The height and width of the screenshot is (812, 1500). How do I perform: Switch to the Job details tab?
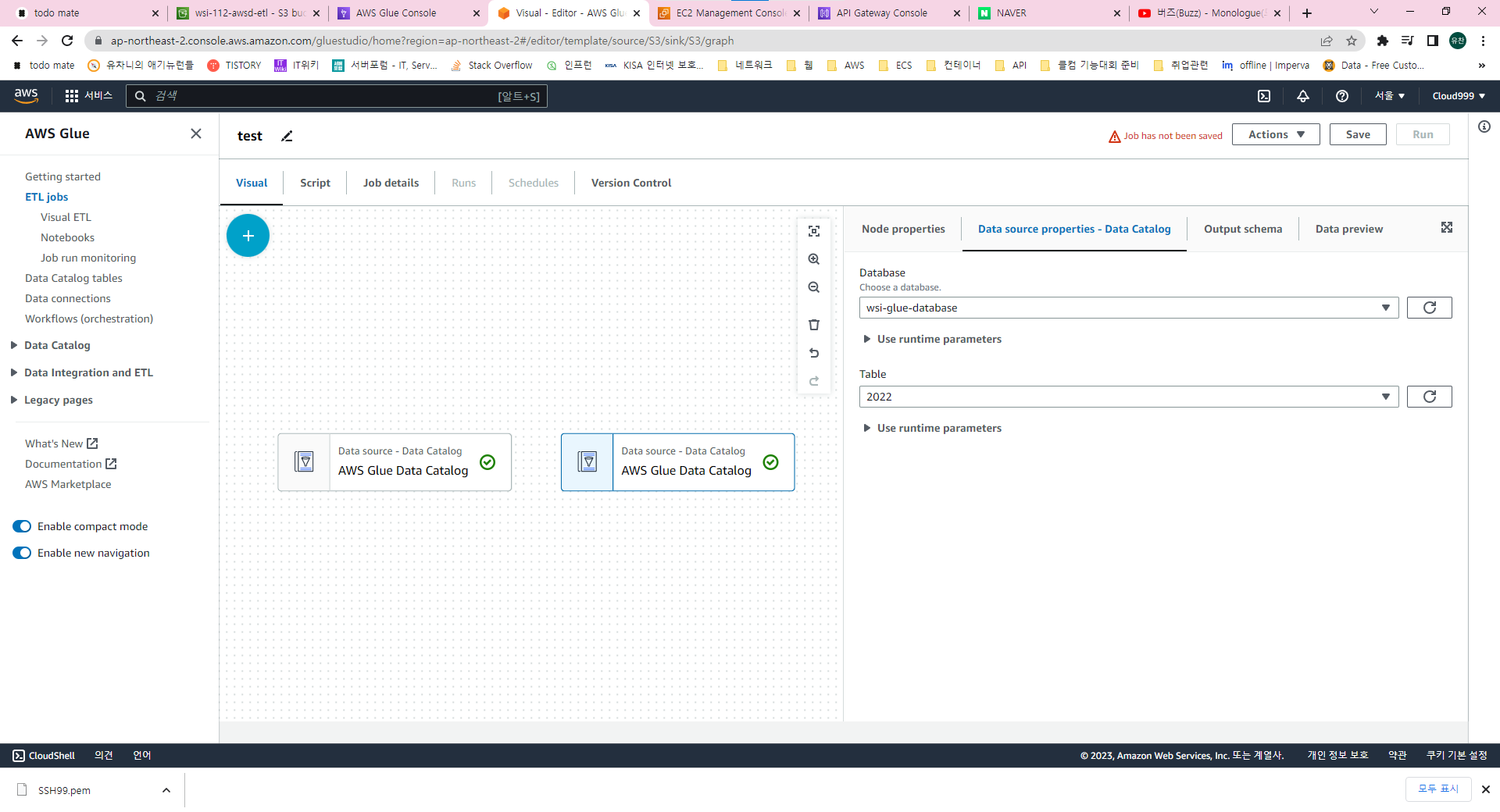tap(391, 183)
